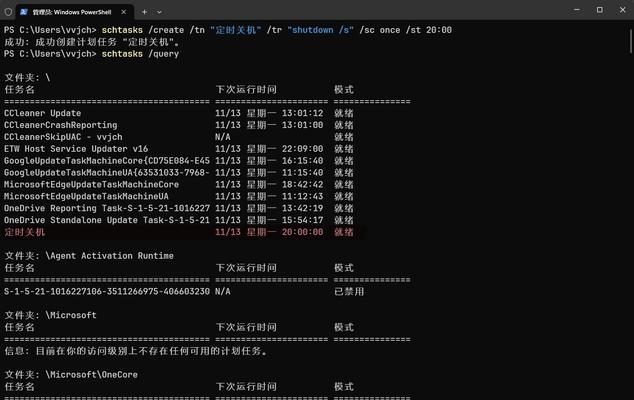Click the PowerShell icon on the tab

pos(24,12)
